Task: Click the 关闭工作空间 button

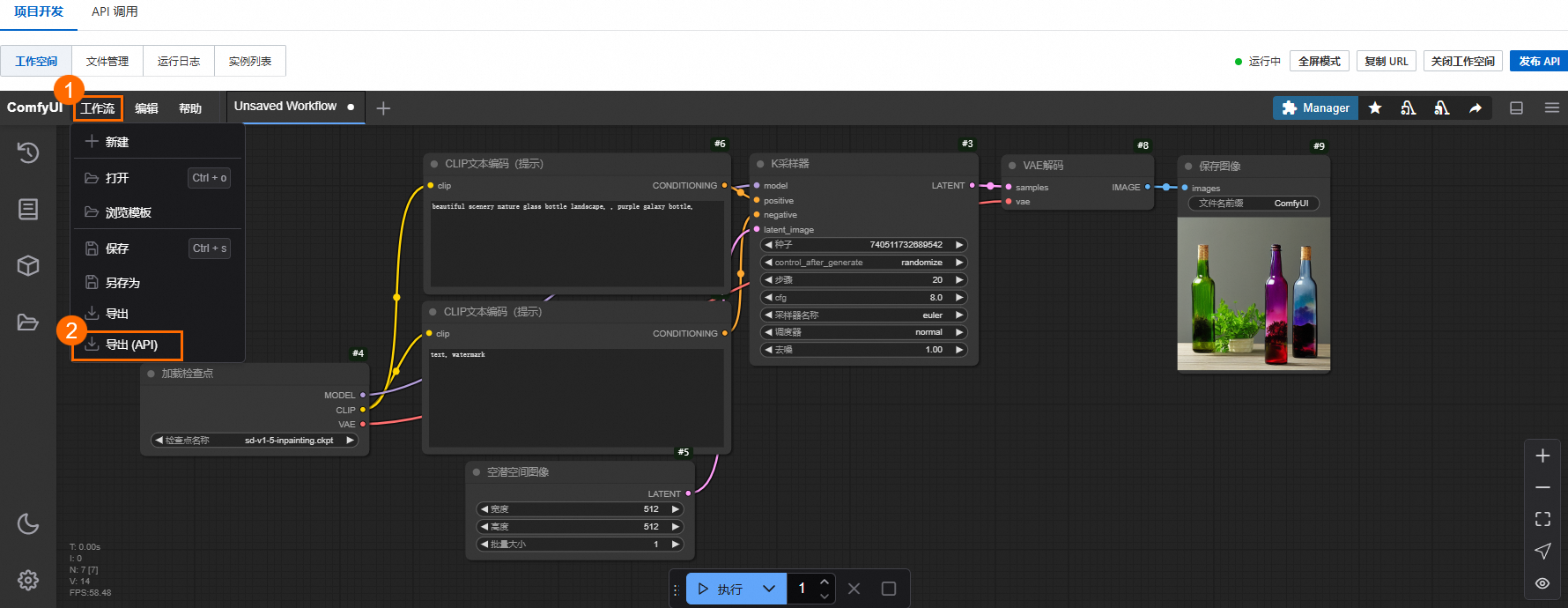Action: point(1463,61)
